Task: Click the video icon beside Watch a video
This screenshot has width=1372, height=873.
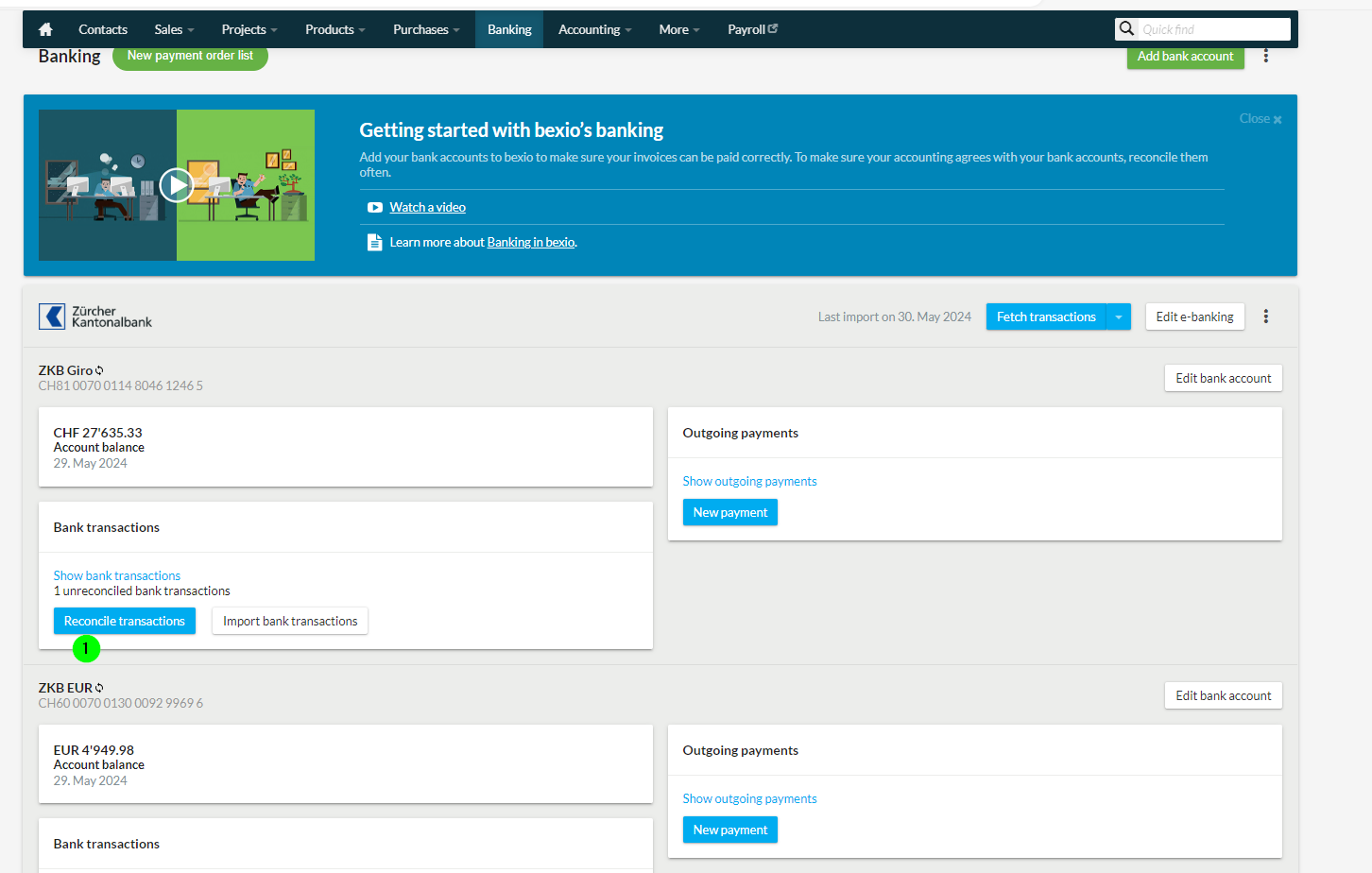Action: pyautogui.click(x=375, y=208)
